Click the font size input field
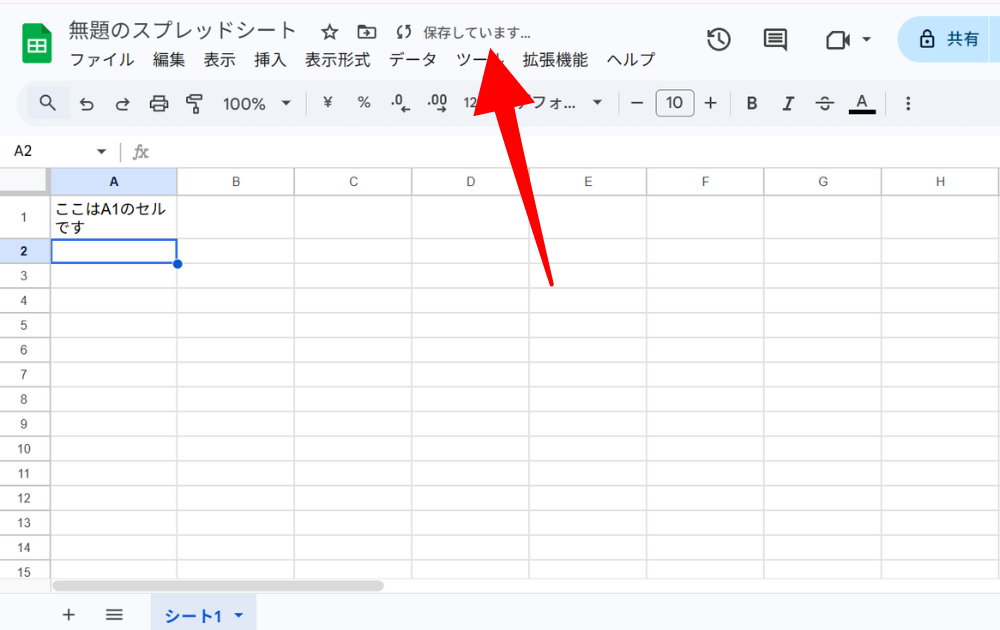The image size is (1000, 630). click(675, 103)
